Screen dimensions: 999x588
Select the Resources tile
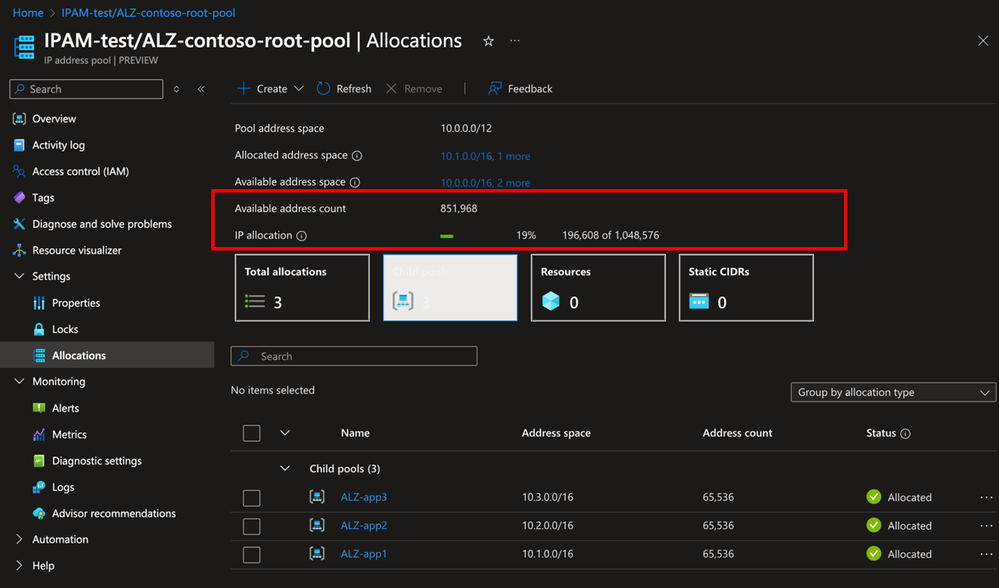point(598,288)
